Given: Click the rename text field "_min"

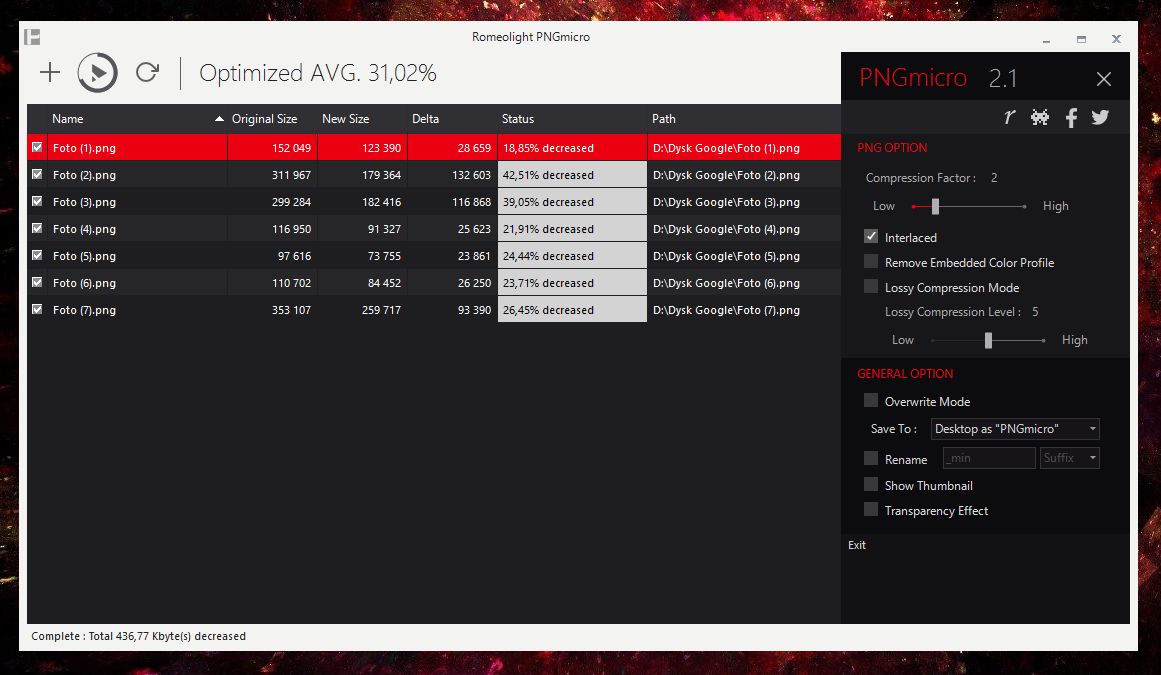Looking at the screenshot, I should pyautogui.click(x=988, y=458).
